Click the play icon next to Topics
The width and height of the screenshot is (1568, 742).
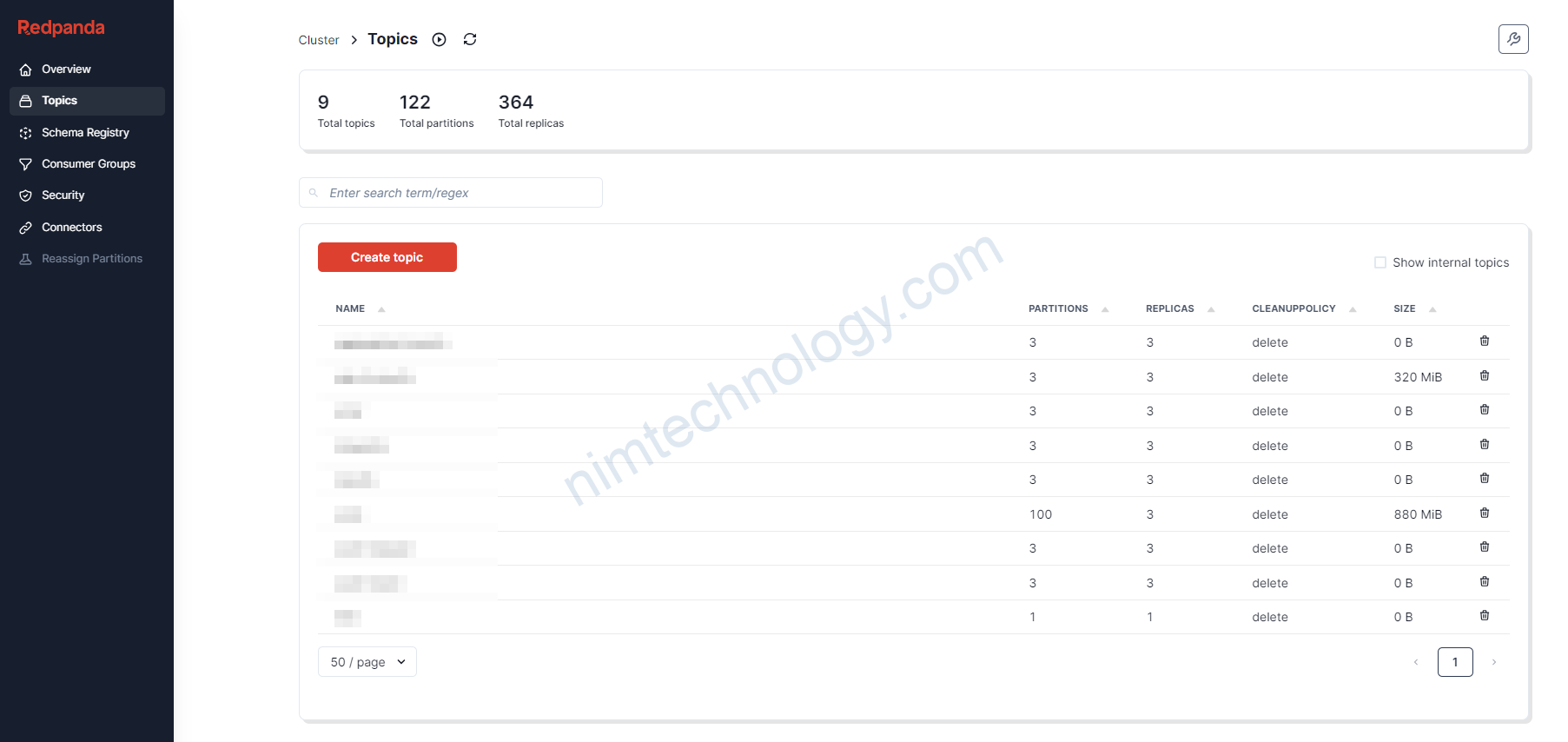pyautogui.click(x=440, y=39)
